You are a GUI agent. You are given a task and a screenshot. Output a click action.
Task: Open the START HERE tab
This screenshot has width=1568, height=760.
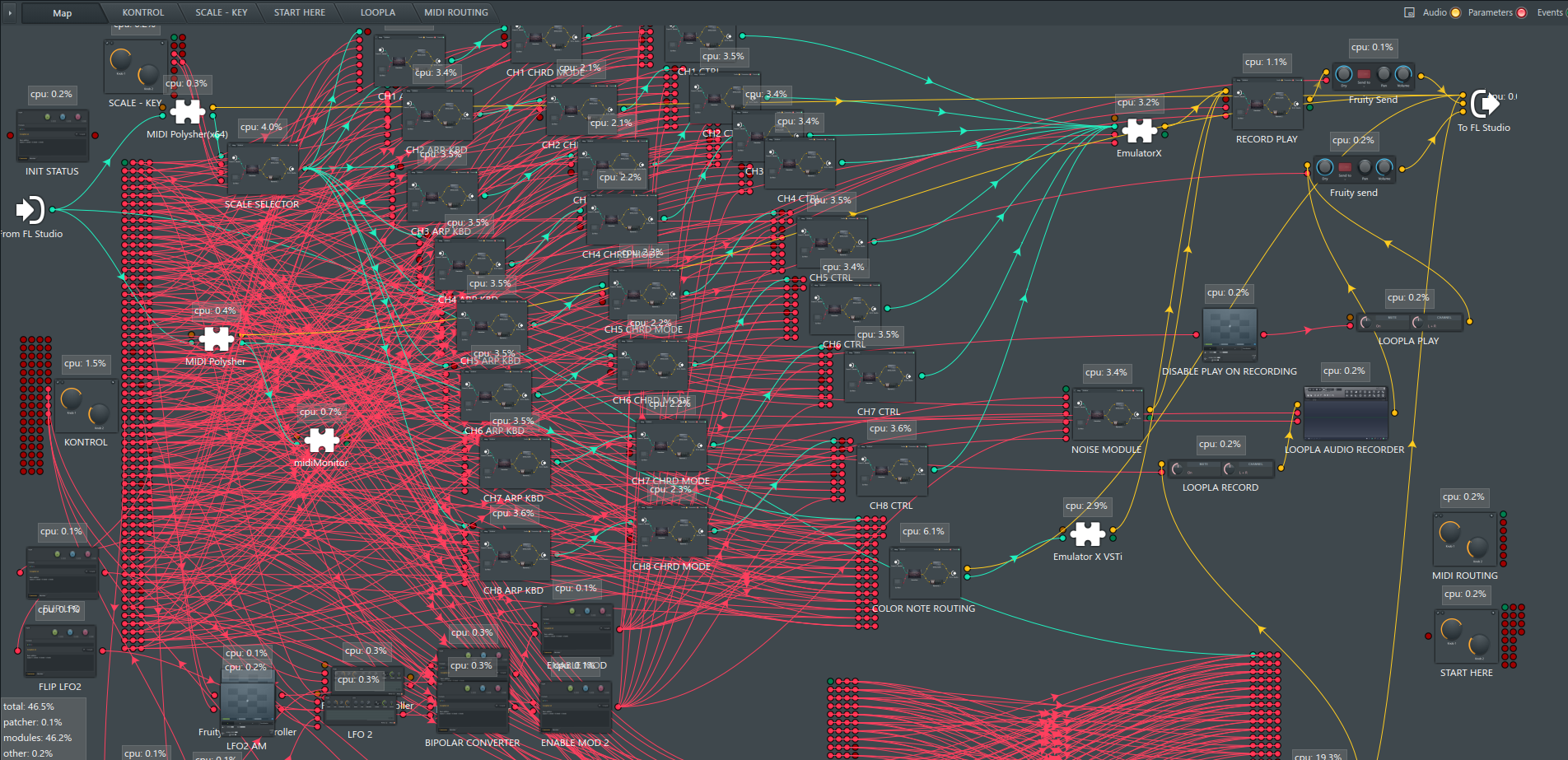click(x=299, y=12)
